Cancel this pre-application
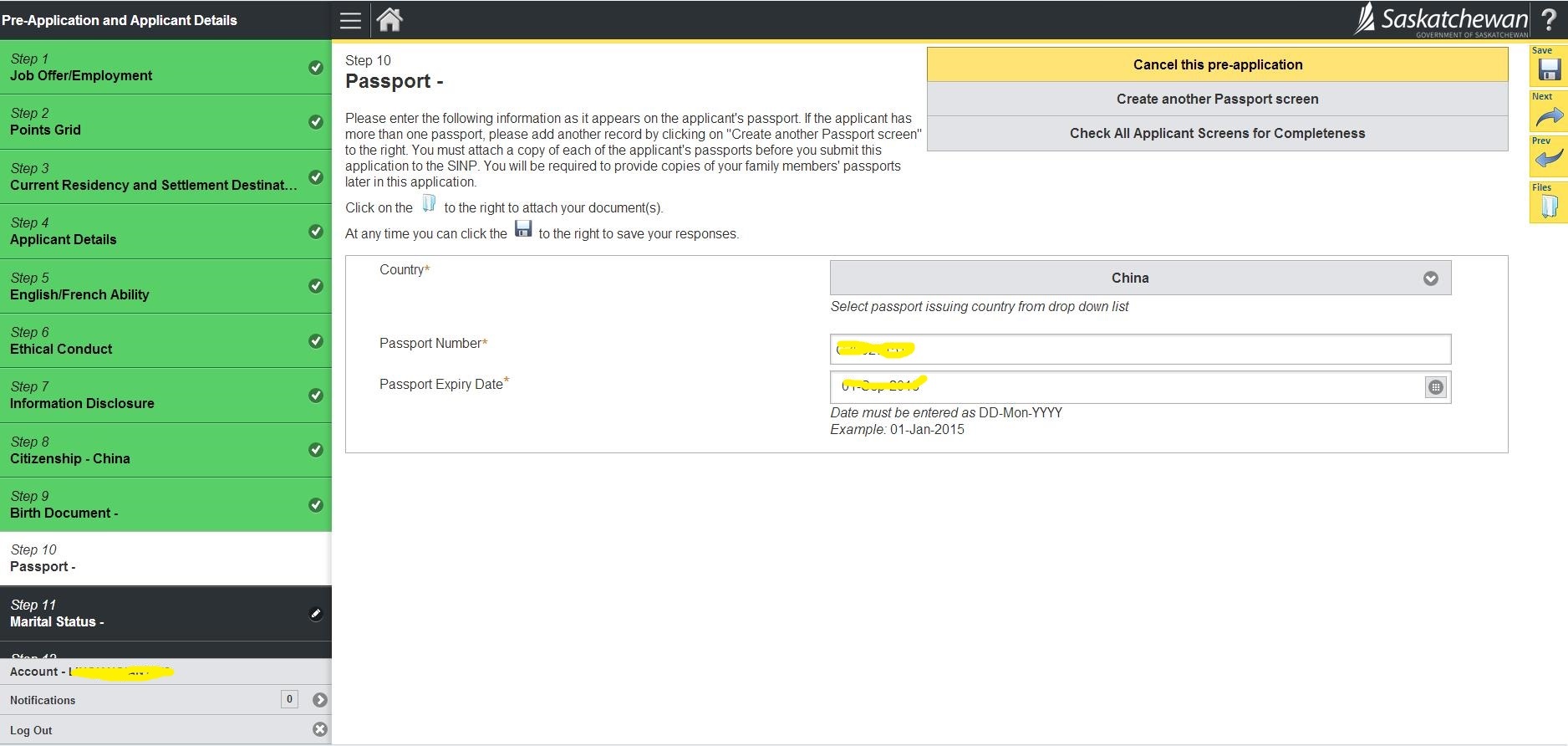The width and height of the screenshot is (1568, 746). (1217, 64)
